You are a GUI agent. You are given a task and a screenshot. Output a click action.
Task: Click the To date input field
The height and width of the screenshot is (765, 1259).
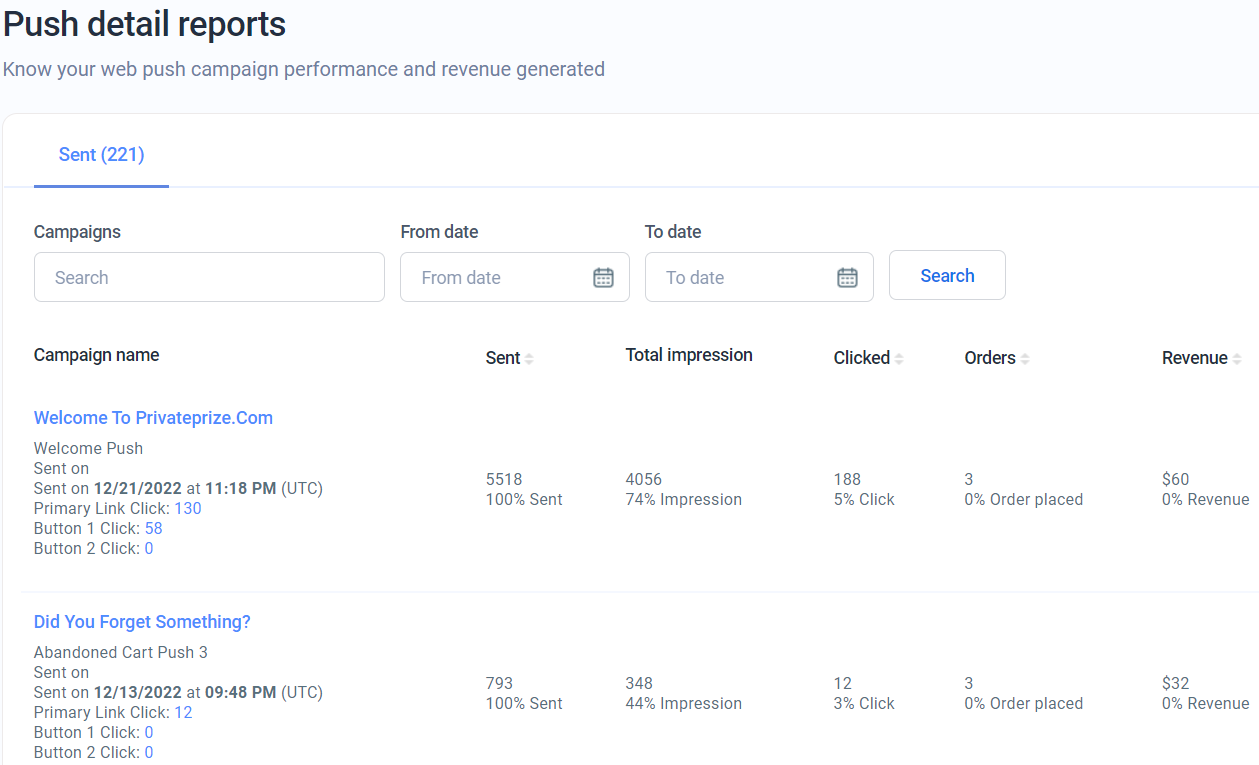740,278
